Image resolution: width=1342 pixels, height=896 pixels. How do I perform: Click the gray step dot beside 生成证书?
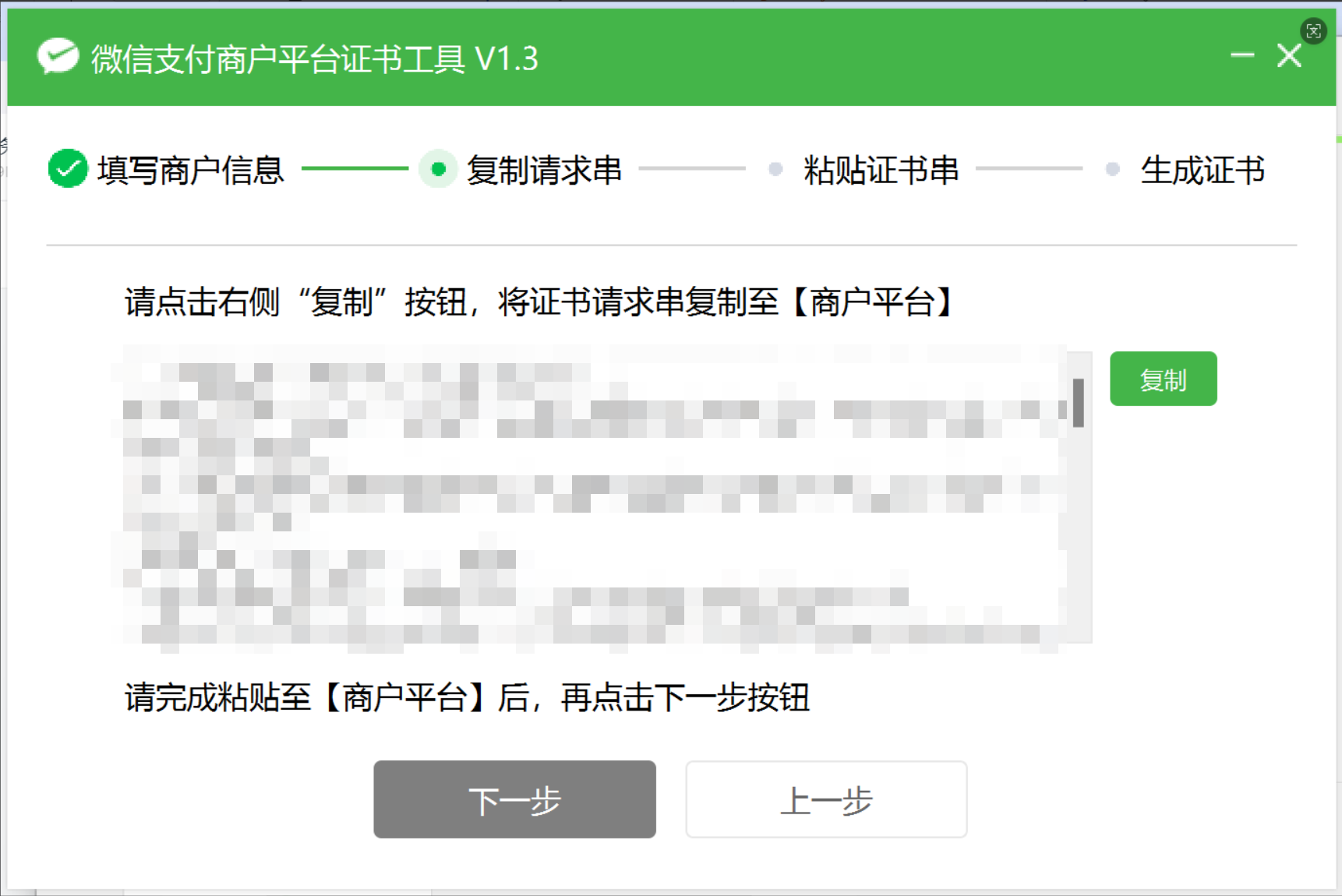tap(1112, 169)
